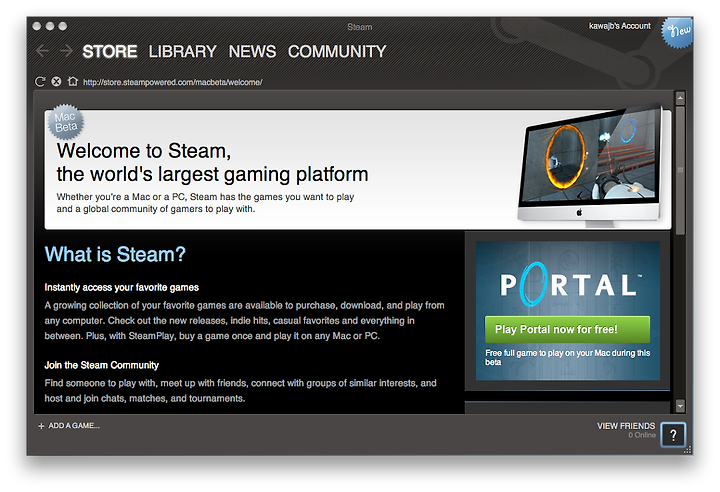
Task: Click Play Portal now for free
Action: click(567, 329)
